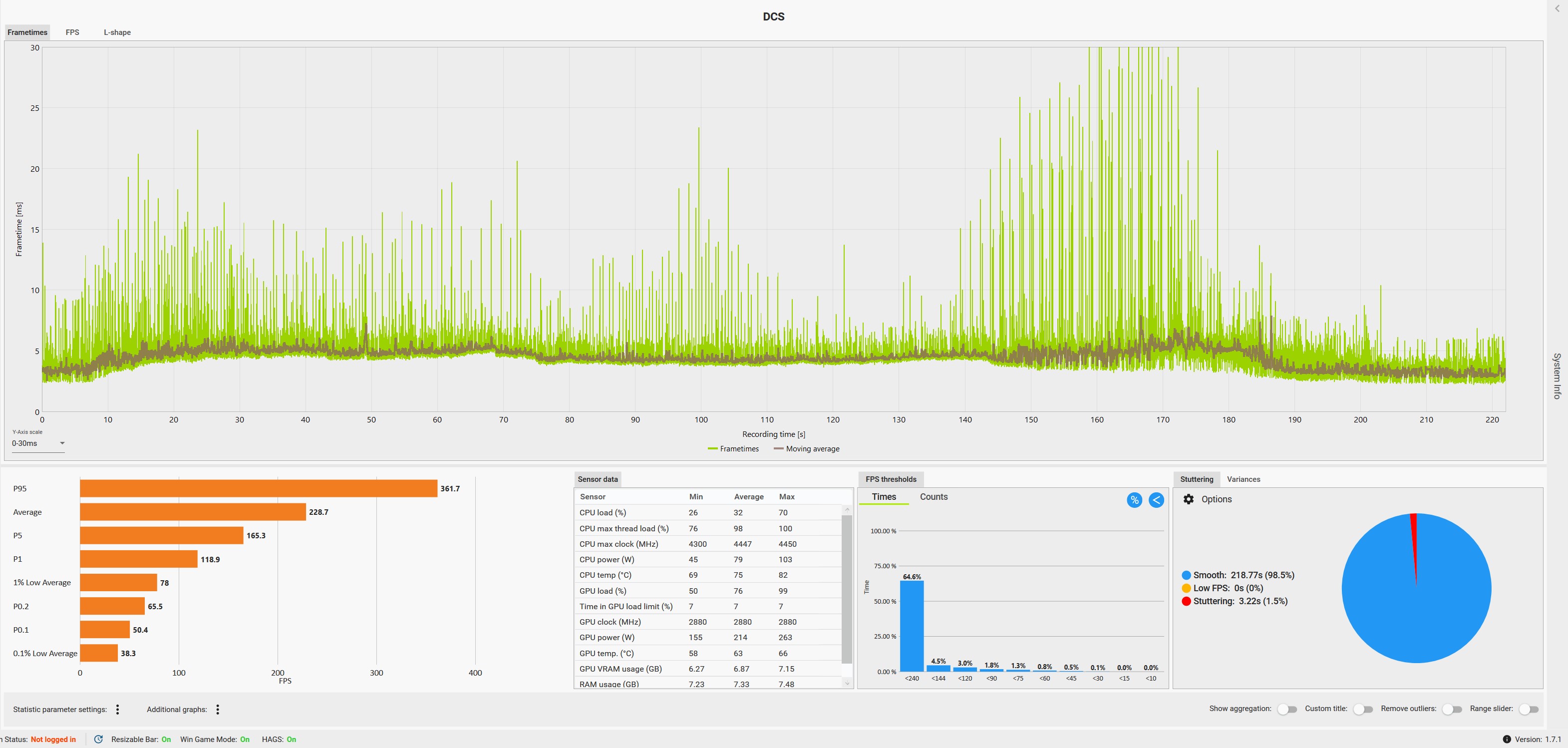Expand the System Info side panel
Screen dimensions: 1568x748
pyautogui.click(x=1557, y=376)
